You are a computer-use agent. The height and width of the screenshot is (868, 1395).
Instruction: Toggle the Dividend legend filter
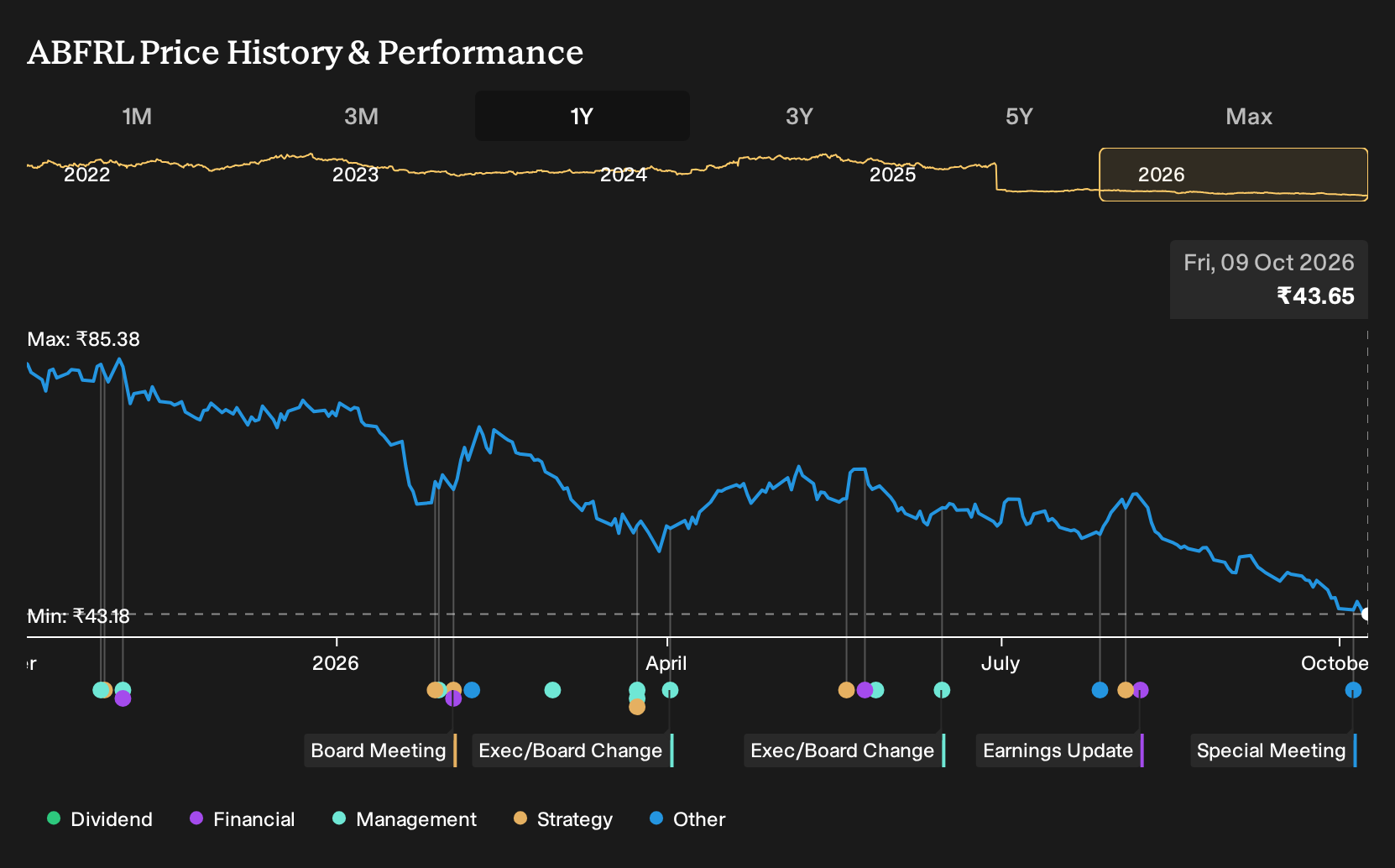pos(100,819)
